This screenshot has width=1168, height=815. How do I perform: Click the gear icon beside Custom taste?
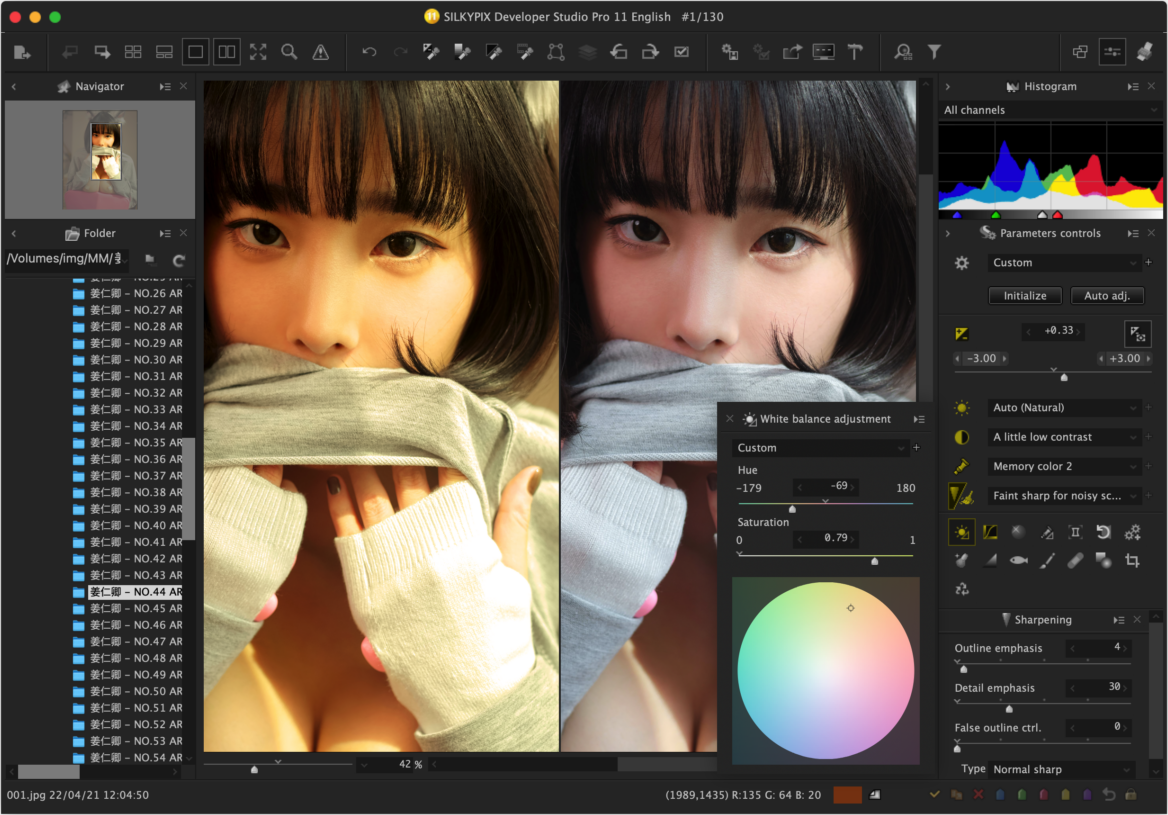click(x=962, y=263)
